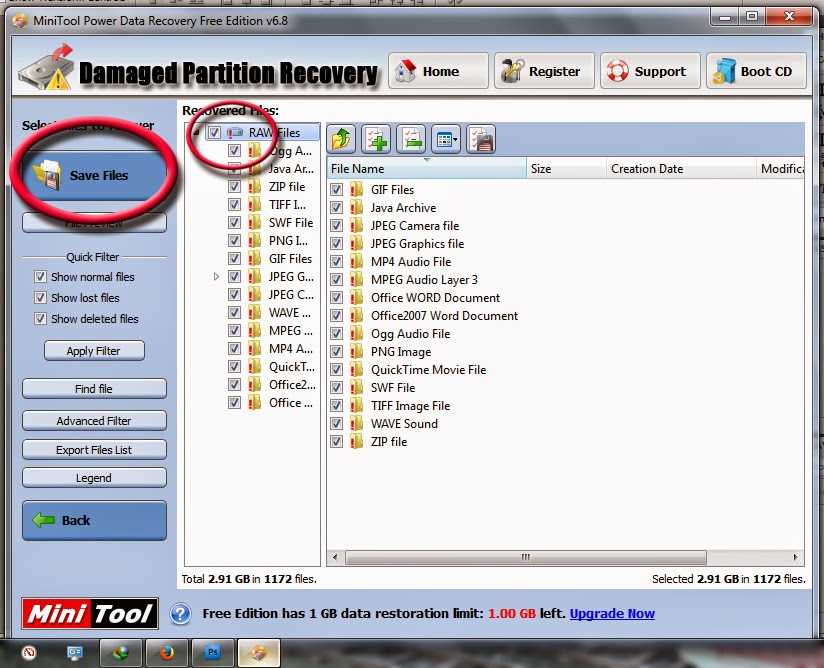Open the view mode toolbar dropdown
The width and height of the screenshot is (824, 668).
point(446,139)
